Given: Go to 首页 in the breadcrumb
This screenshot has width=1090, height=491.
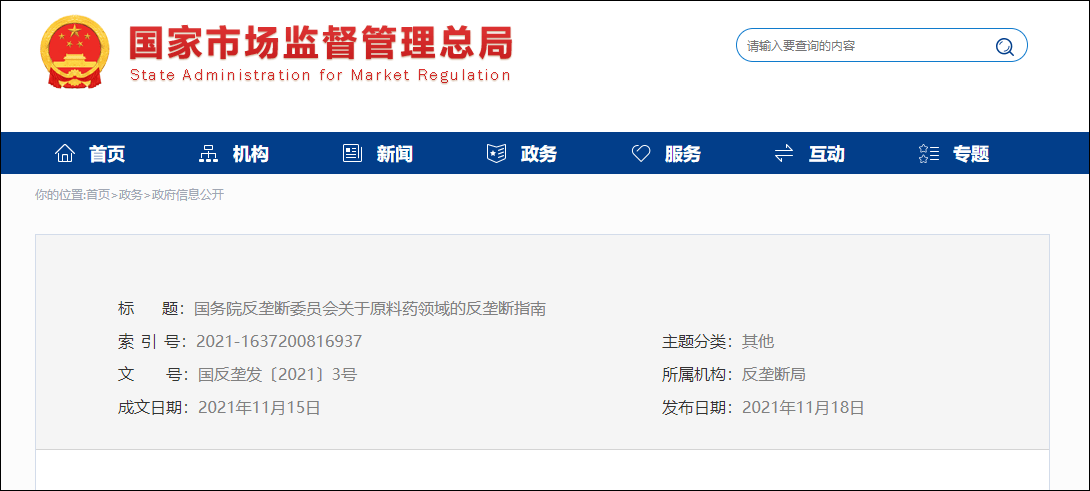Looking at the screenshot, I should [98, 195].
